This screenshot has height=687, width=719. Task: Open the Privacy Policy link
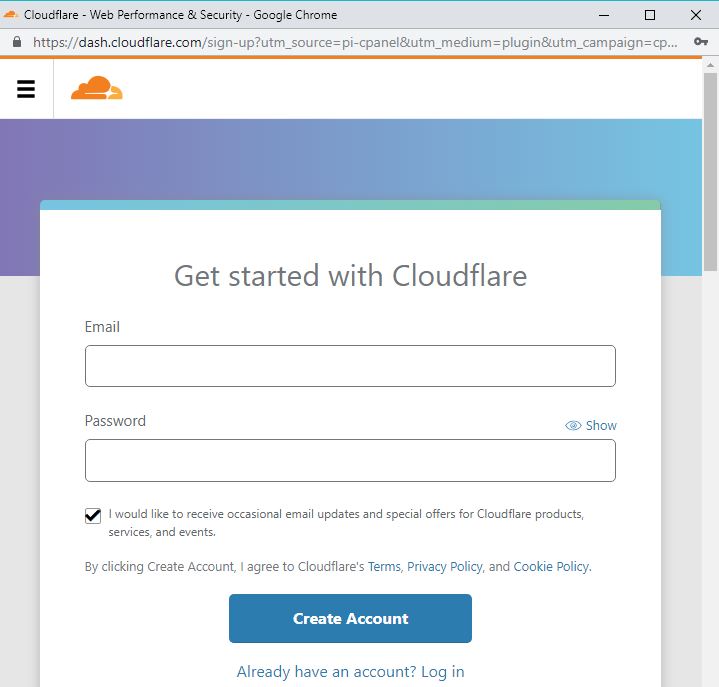(445, 567)
